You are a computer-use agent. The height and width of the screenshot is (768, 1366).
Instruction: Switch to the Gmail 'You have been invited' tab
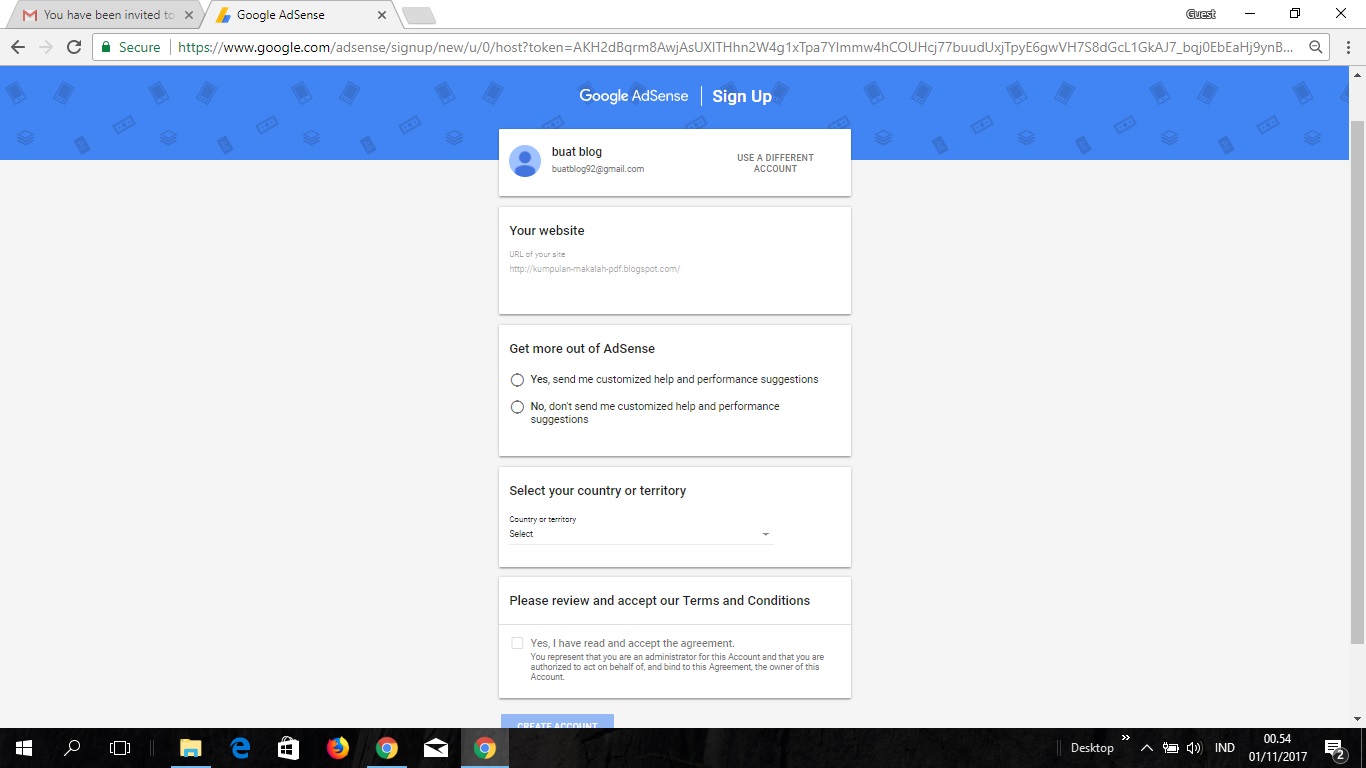(x=103, y=15)
